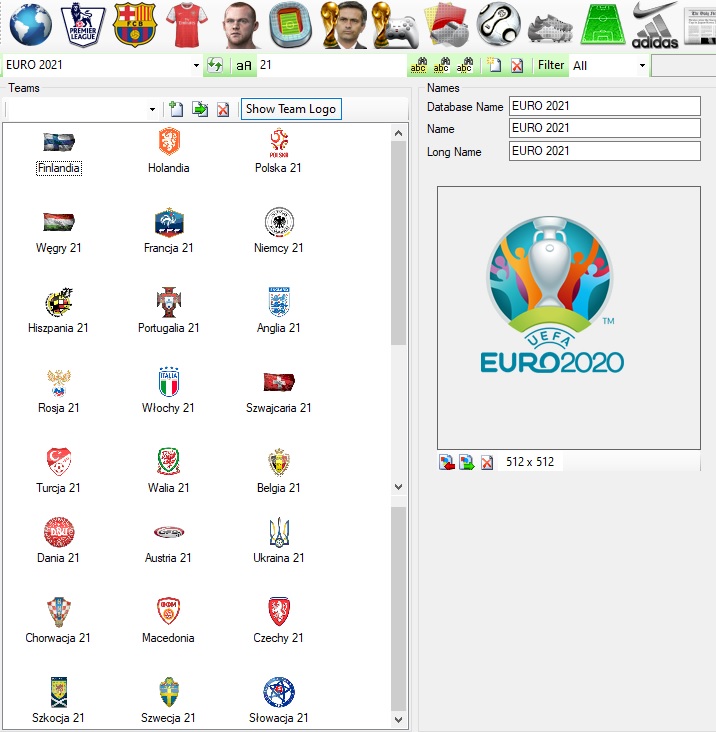Click the Name field with EURO 2021
The image size is (716, 732).
(x=604, y=128)
